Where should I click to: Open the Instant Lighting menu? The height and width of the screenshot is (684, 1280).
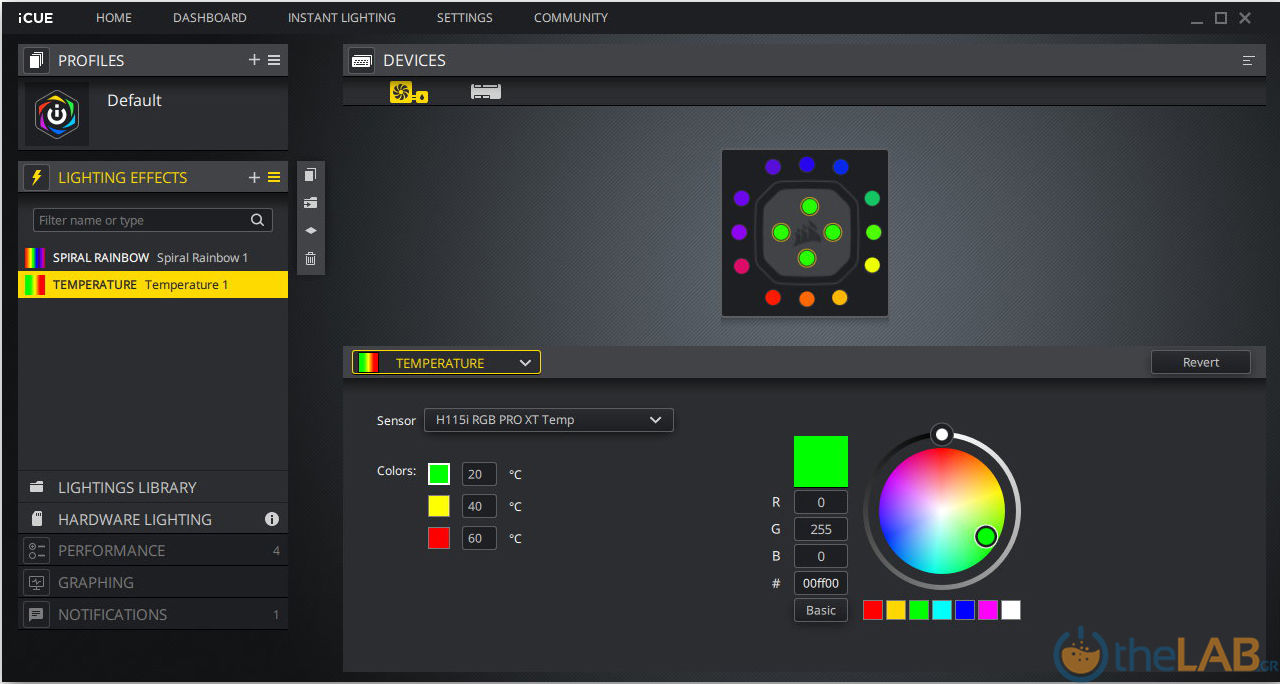(342, 17)
